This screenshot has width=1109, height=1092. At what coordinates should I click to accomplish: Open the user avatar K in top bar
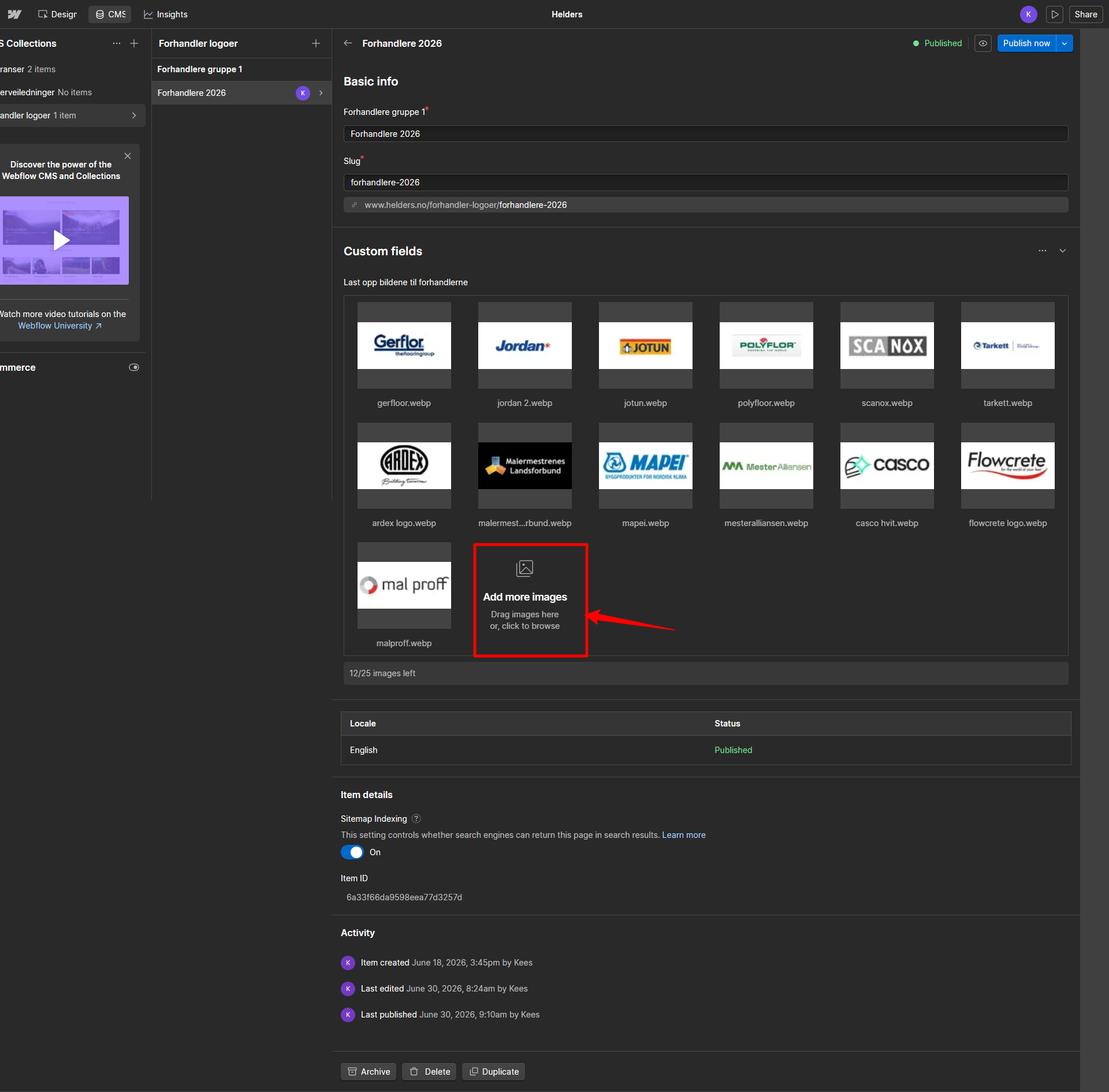point(1028,14)
